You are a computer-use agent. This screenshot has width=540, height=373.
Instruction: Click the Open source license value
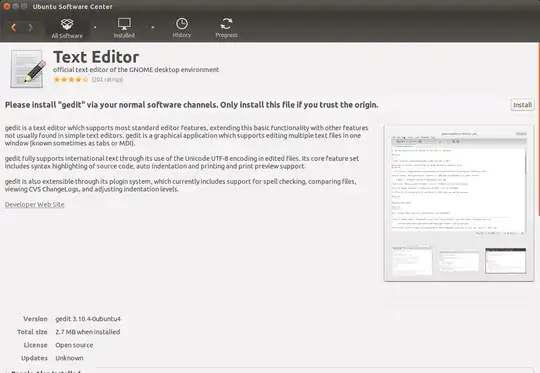point(74,345)
